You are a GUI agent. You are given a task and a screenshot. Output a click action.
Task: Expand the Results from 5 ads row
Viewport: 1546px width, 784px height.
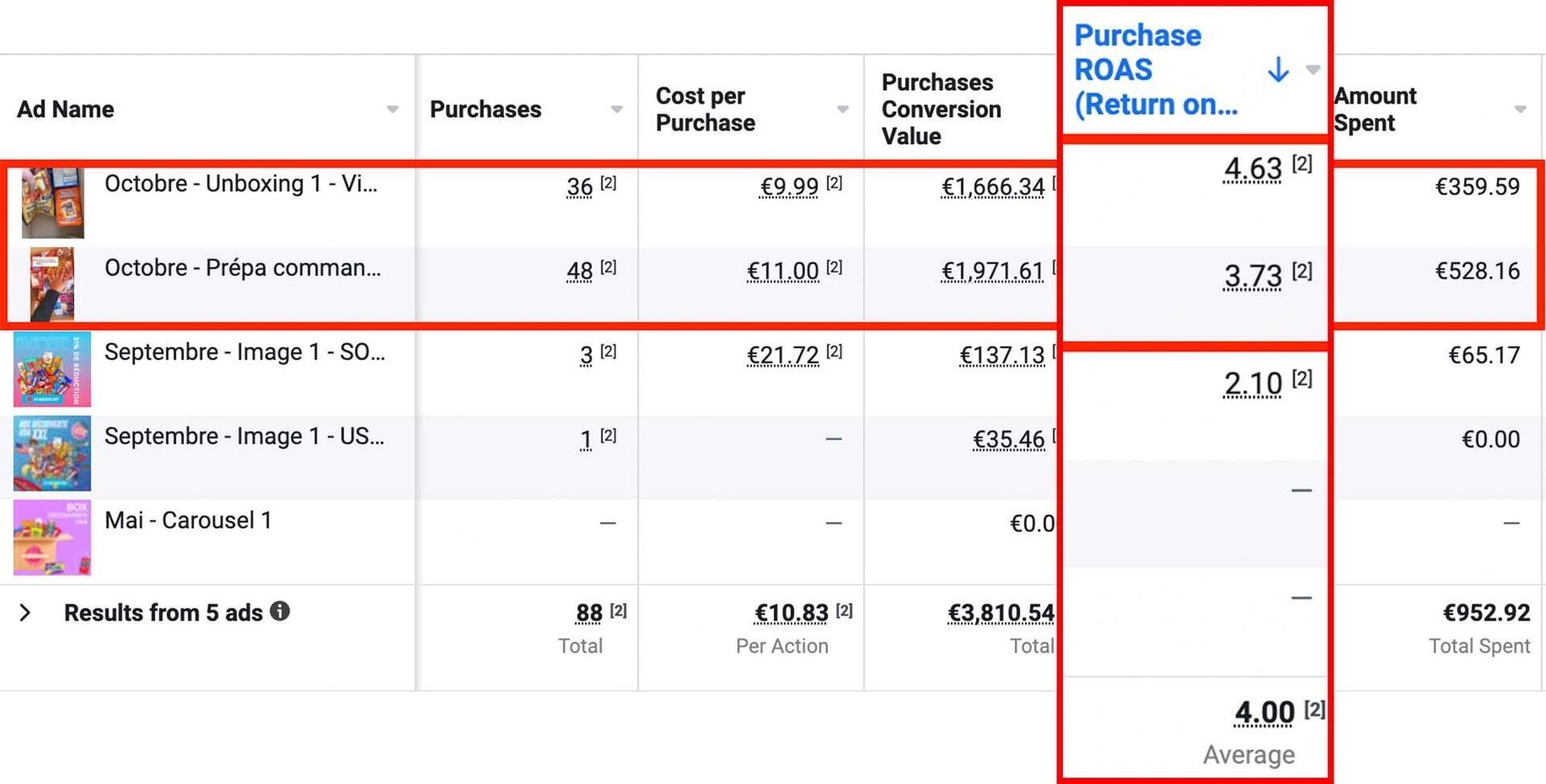pos(25,613)
